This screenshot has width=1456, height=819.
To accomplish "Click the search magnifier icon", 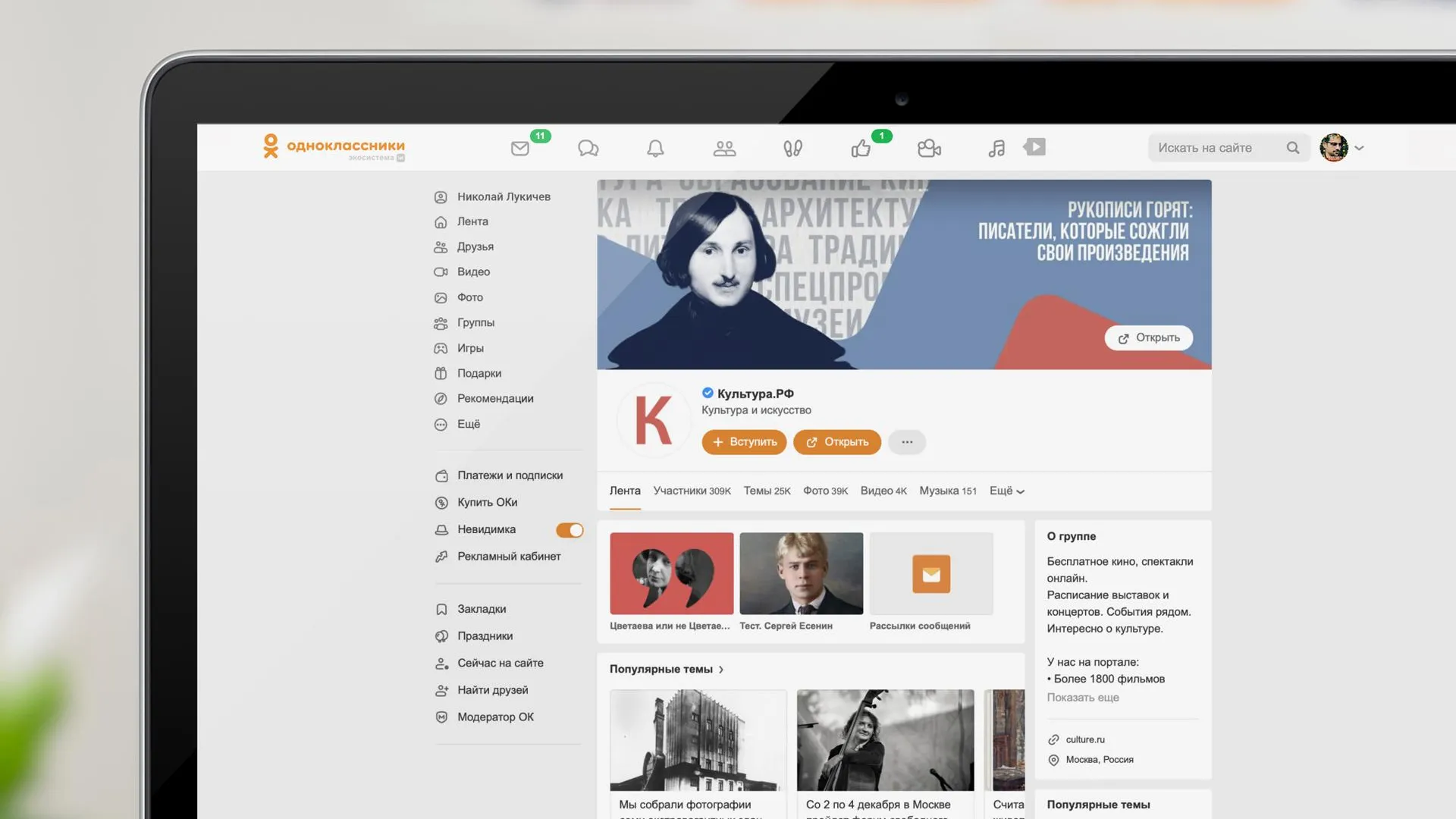I will [1293, 148].
